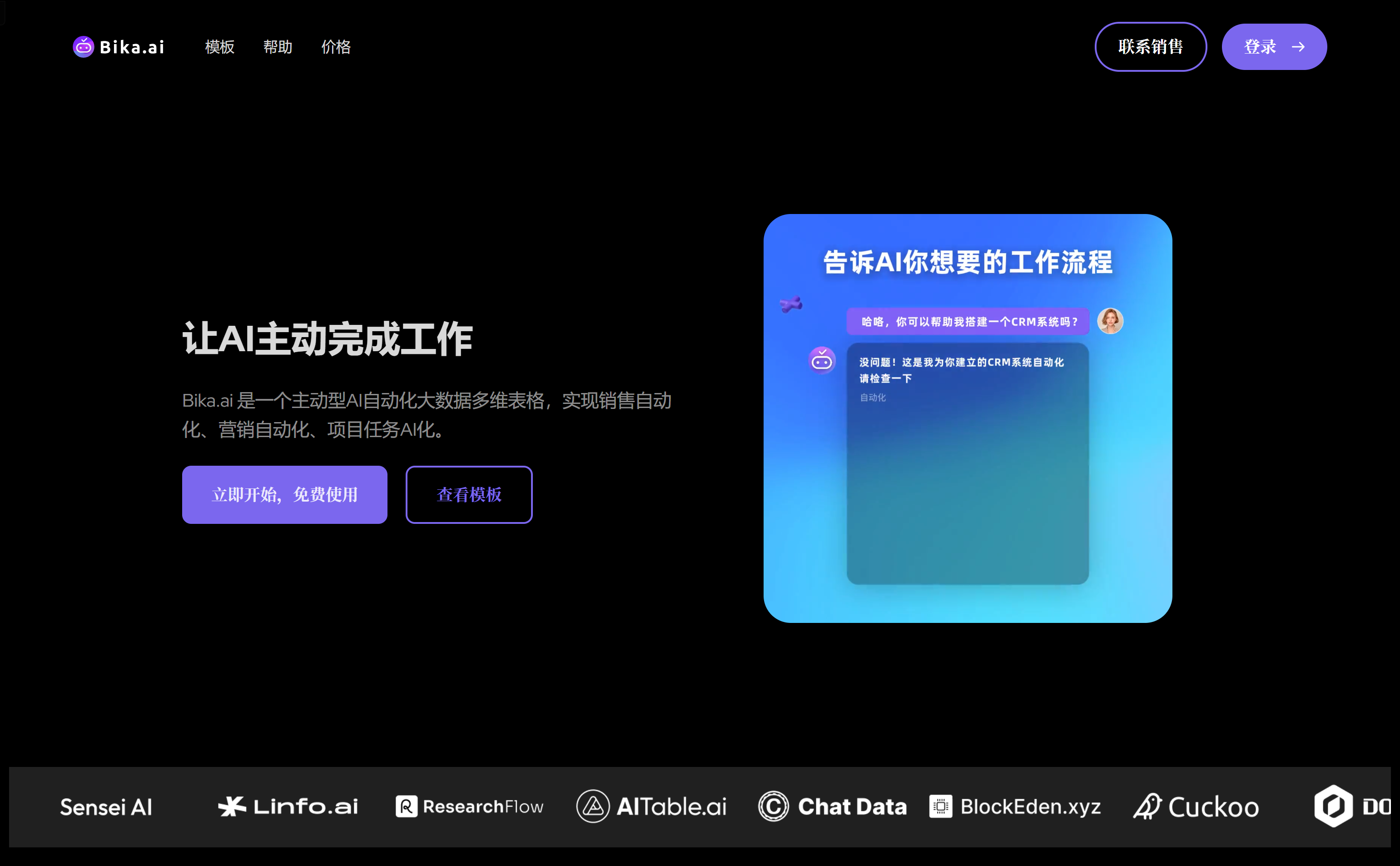This screenshot has width=1400, height=866.
Task: Click the CRM question chat bubble
Action: pyautogui.click(x=968, y=322)
